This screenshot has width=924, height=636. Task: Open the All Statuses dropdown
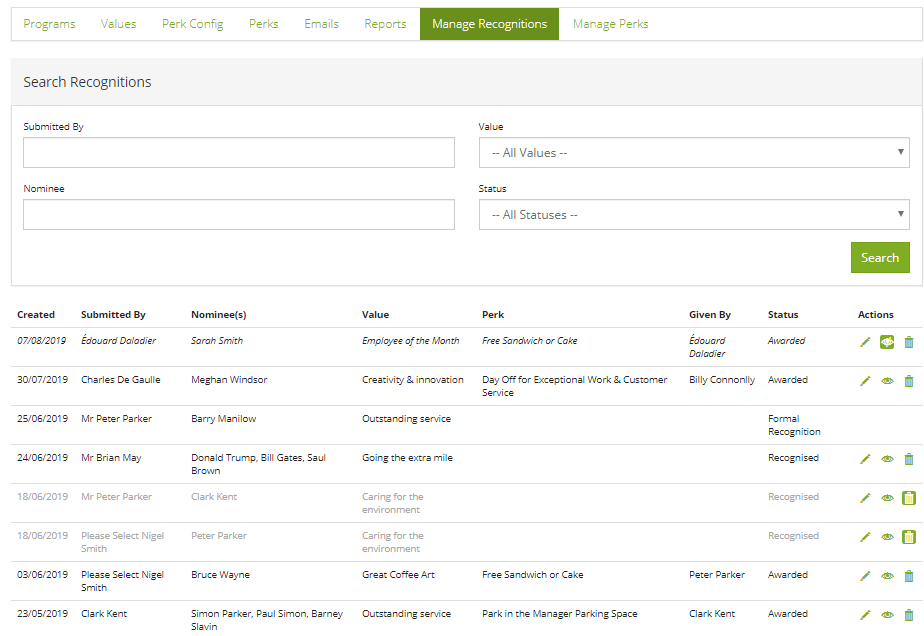[694, 215]
